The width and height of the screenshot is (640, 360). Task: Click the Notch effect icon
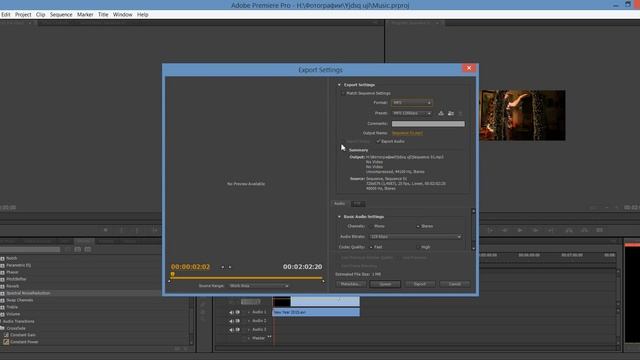pos(2,258)
